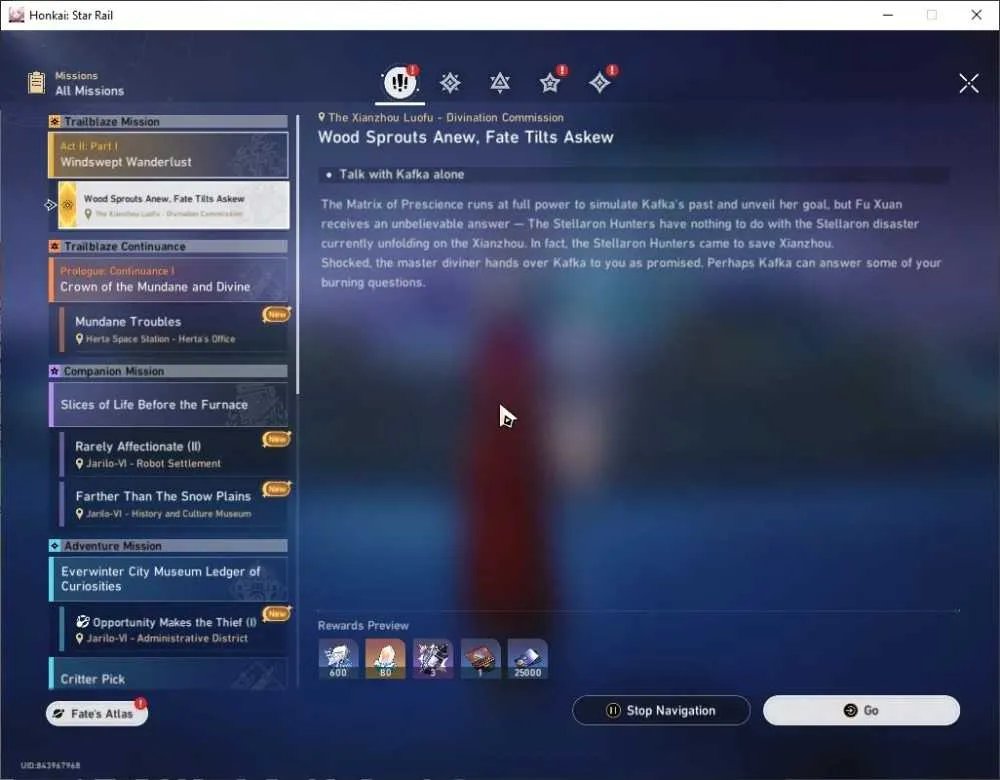Click the mission list scrollbar

[298, 255]
